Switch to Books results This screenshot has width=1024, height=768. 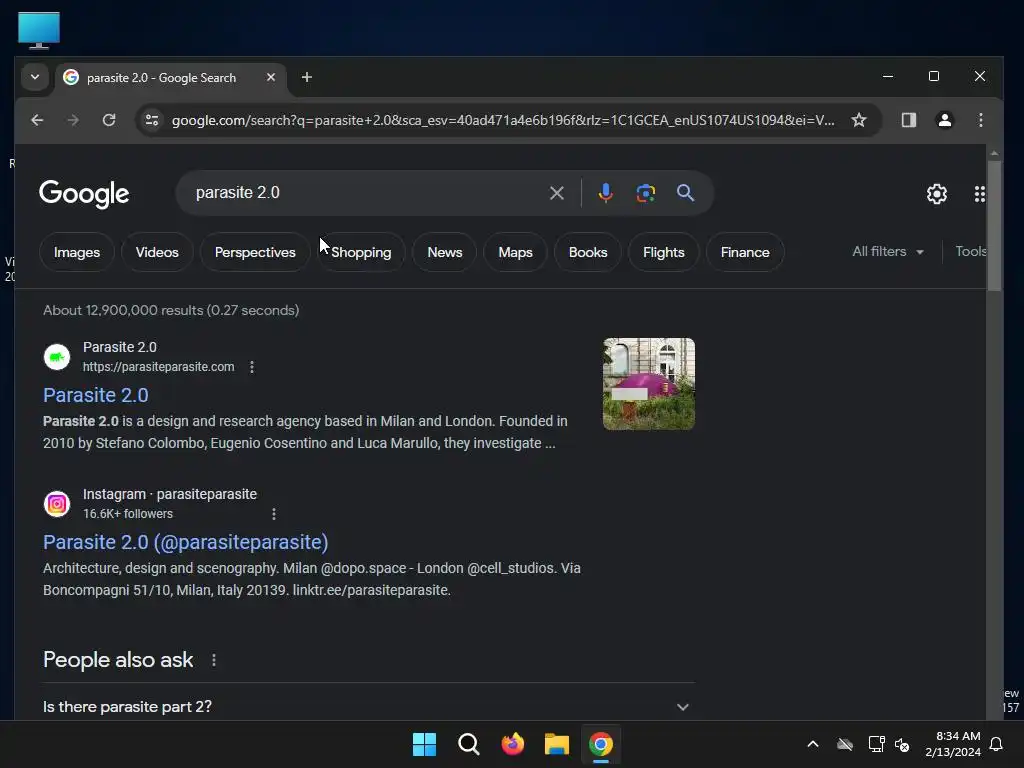[x=588, y=252]
